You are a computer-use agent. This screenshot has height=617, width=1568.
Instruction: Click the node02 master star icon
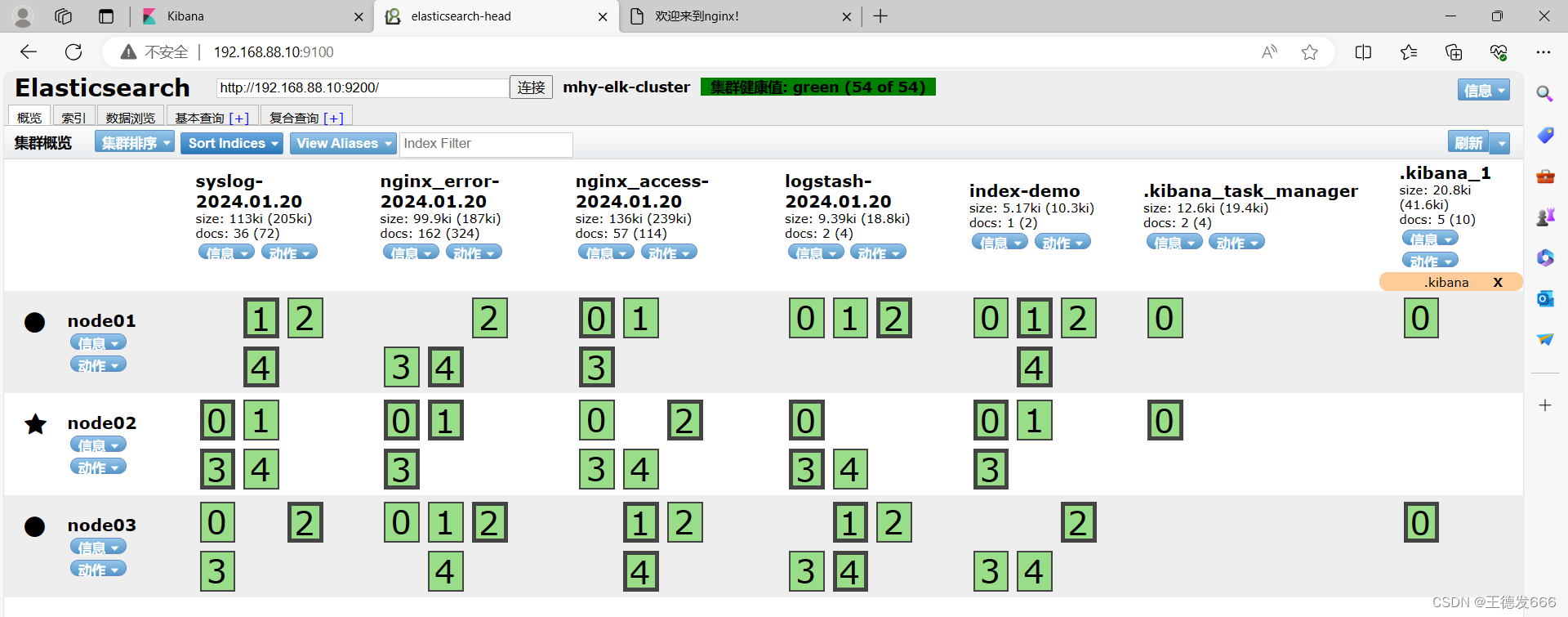click(35, 423)
